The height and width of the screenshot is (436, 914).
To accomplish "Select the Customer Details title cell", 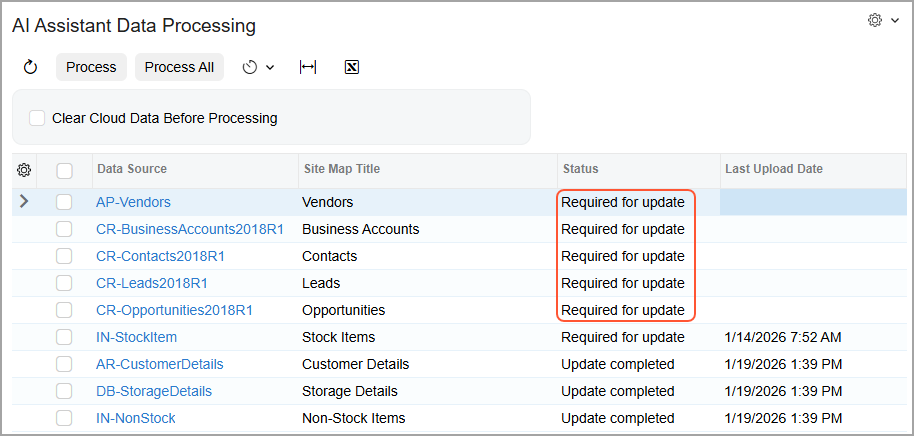I will click(427, 364).
